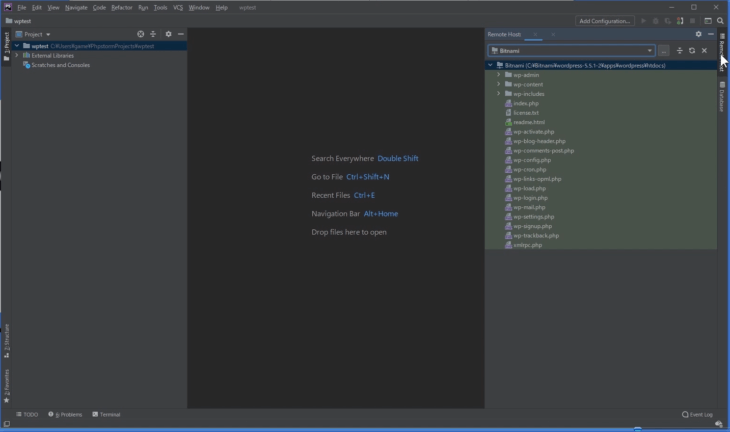Image resolution: width=730 pixels, height=432 pixels.
Task: Open Search Everywhere magnifier icon
Action: [720, 21]
